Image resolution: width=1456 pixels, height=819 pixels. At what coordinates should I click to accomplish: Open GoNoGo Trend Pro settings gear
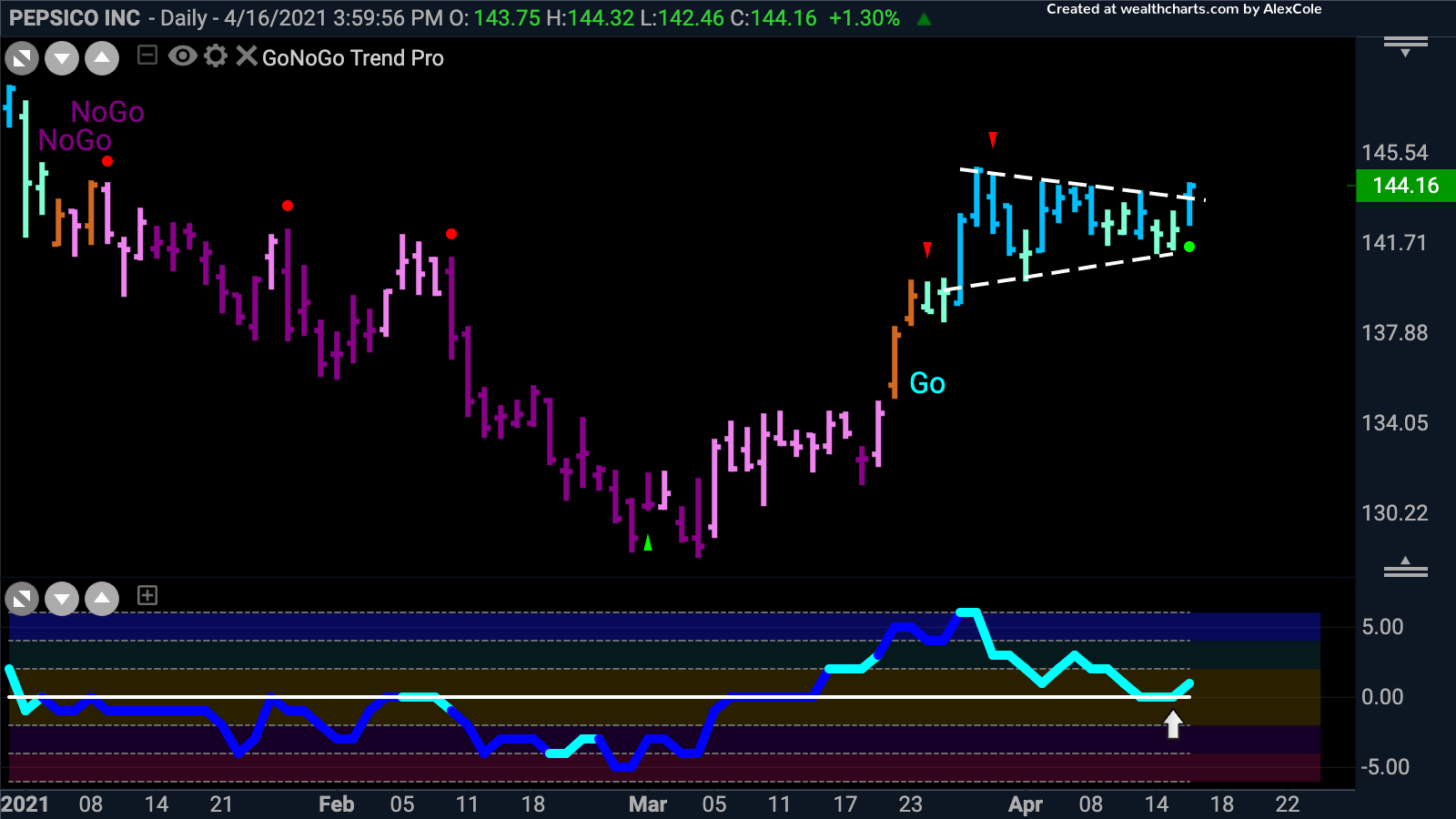(x=216, y=56)
